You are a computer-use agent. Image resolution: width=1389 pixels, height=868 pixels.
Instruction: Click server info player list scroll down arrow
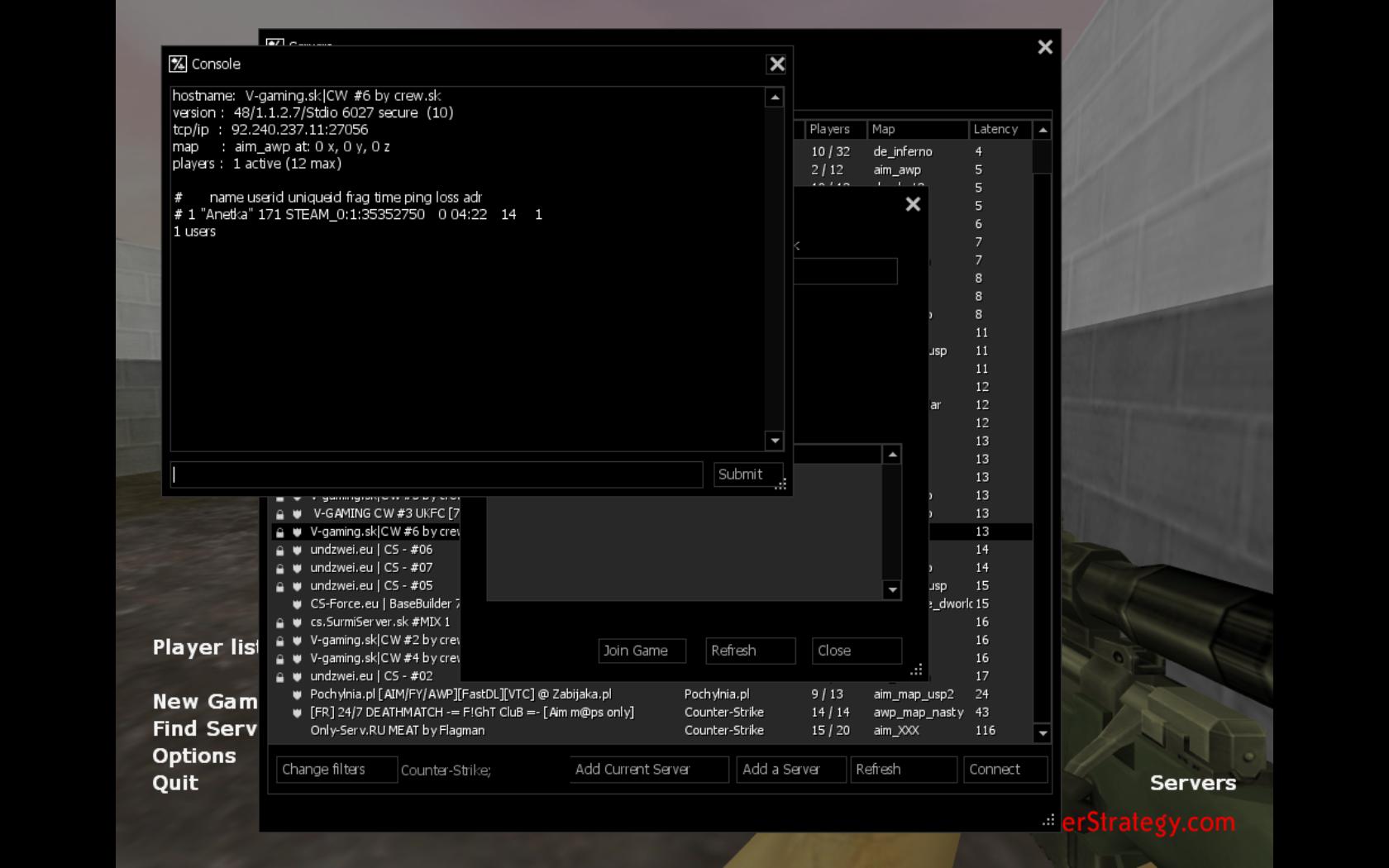pyautogui.click(x=892, y=589)
